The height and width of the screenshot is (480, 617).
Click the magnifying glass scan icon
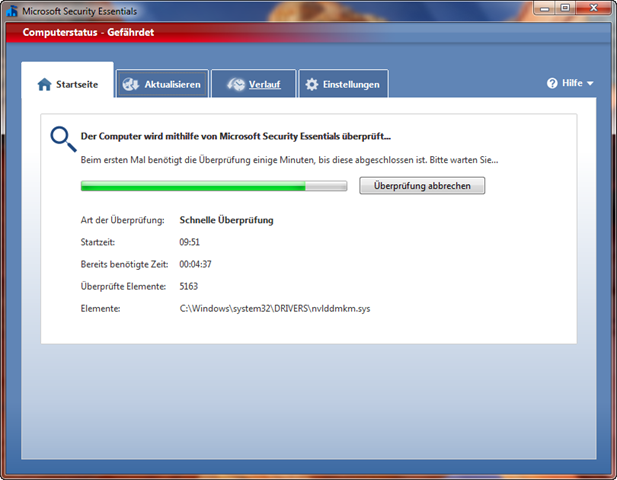(63, 138)
